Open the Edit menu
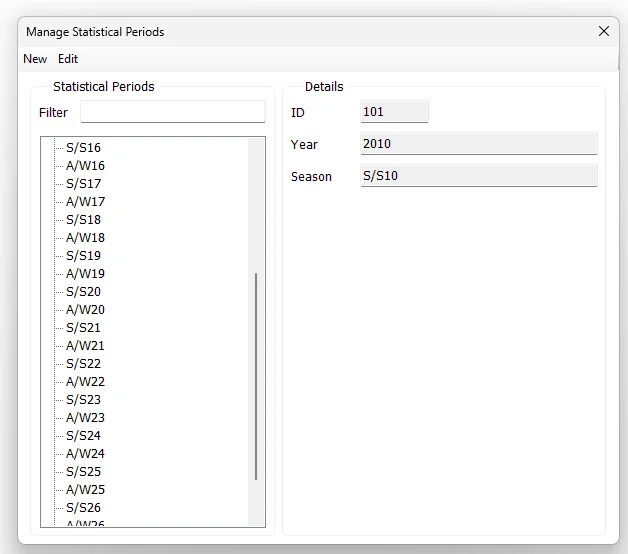 click(x=68, y=59)
